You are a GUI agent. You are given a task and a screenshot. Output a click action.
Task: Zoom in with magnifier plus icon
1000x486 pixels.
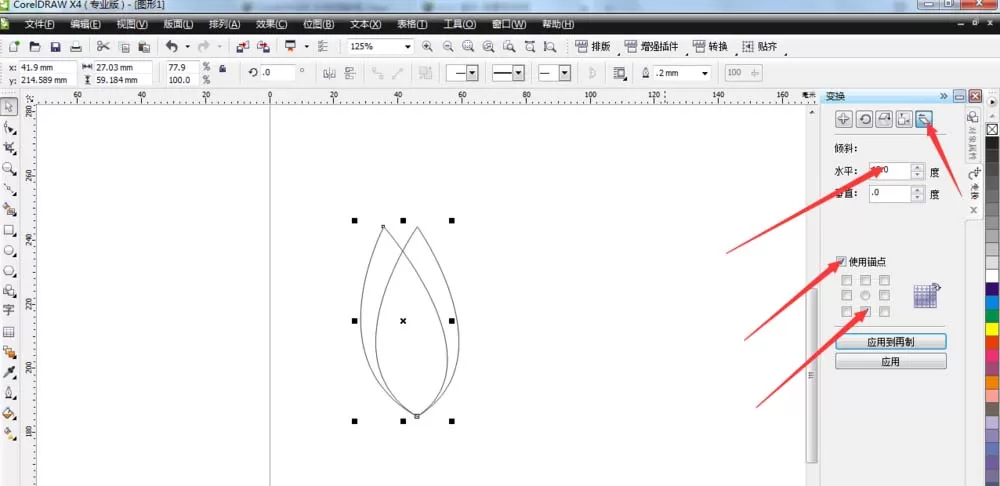click(x=427, y=47)
